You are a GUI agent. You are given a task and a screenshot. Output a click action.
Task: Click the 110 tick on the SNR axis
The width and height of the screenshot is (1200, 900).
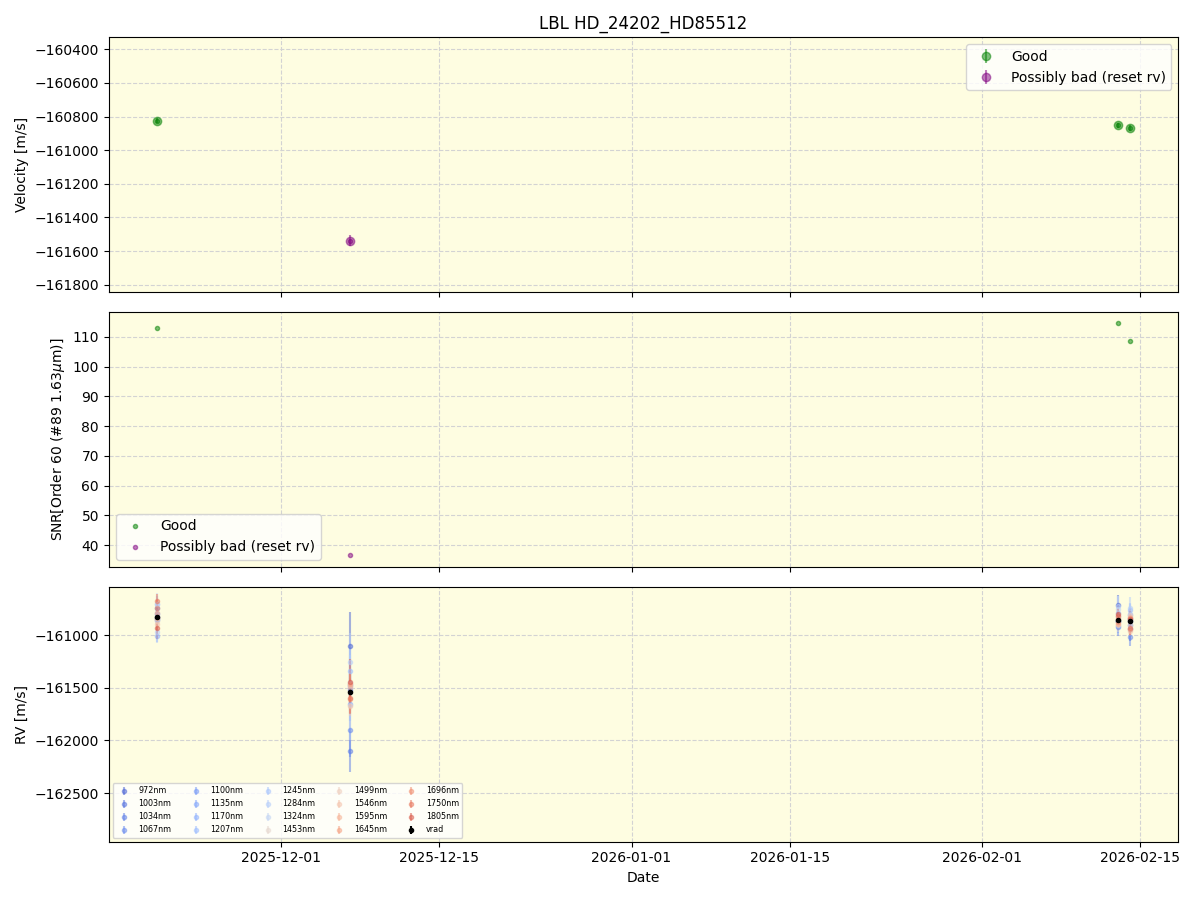[x=88, y=337]
